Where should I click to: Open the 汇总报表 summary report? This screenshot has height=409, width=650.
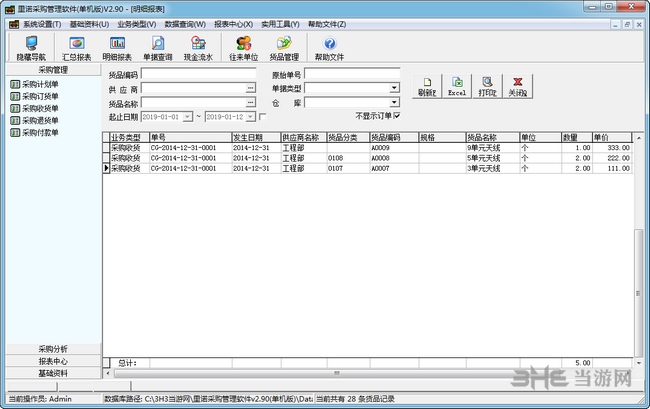click(x=75, y=48)
